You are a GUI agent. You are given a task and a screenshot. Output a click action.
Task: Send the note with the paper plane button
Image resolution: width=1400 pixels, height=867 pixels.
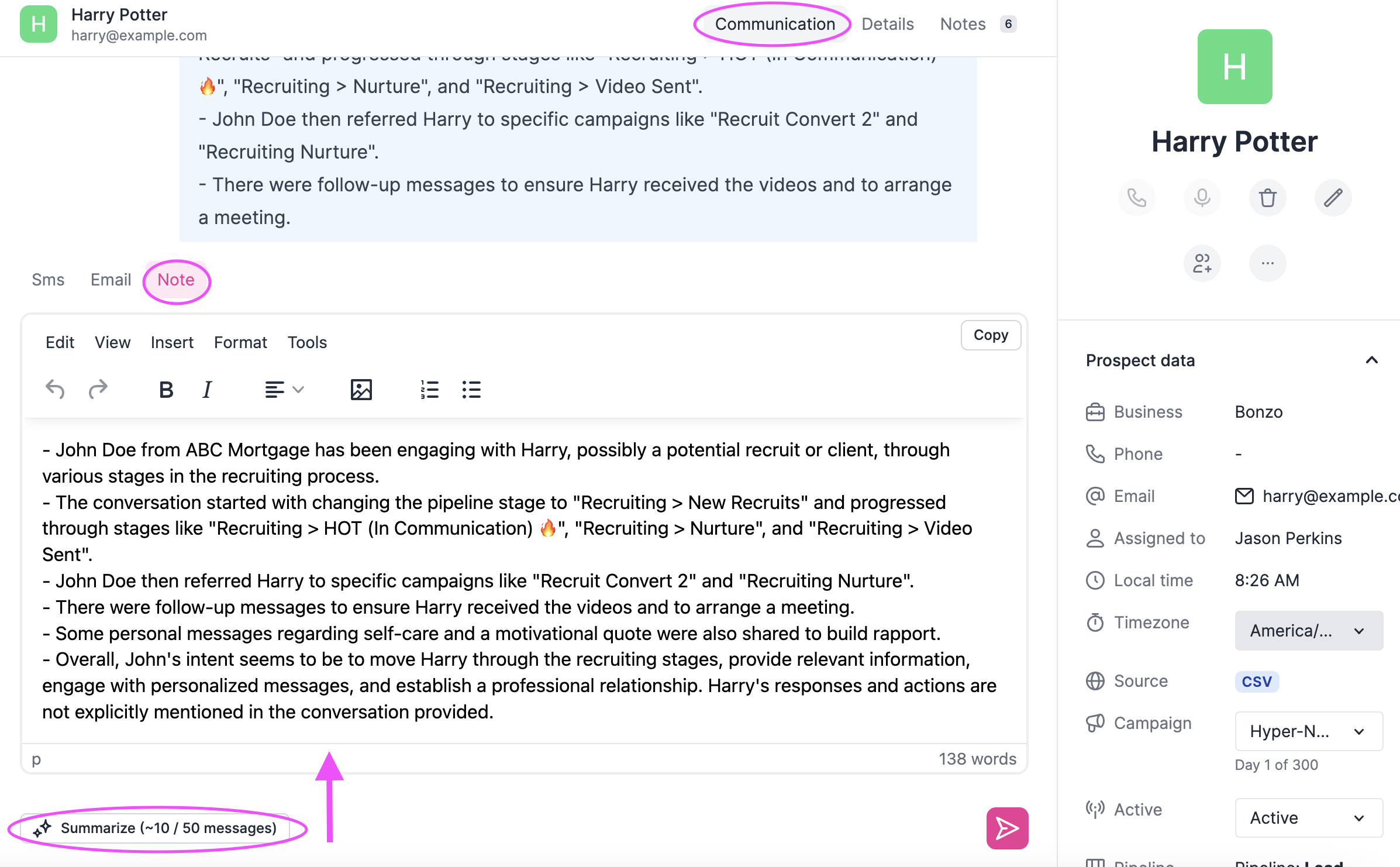(1007, 828)
